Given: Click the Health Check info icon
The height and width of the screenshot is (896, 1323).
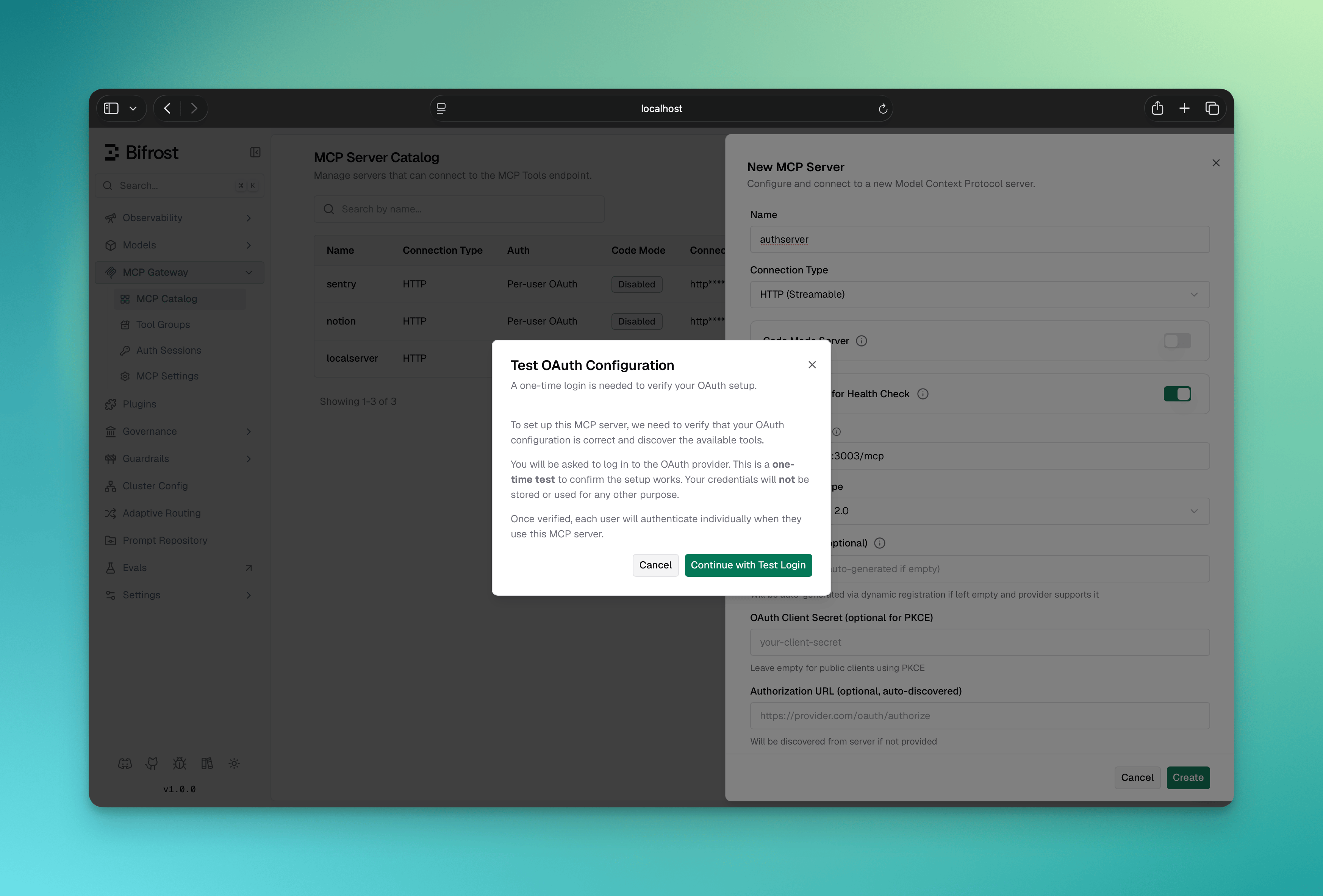Looking at the screenshot, I should tap(923, 394).
